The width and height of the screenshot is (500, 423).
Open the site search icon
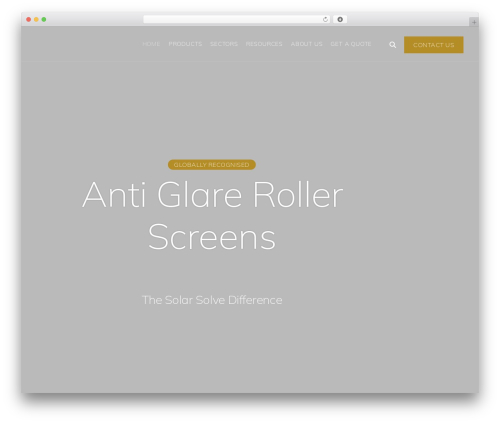(392, 45)
